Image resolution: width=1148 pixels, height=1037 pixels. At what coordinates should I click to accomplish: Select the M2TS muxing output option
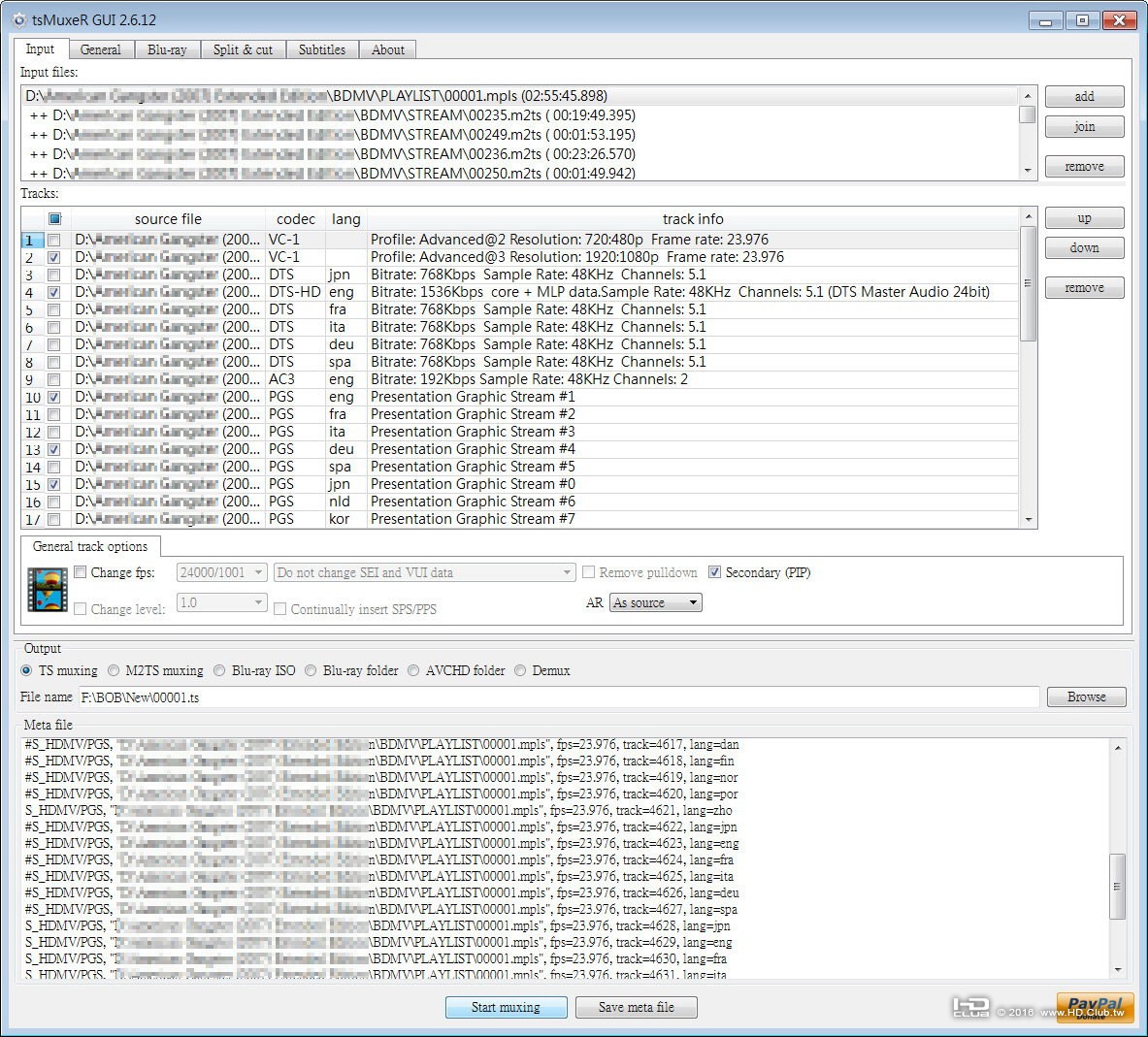point(114,670)
